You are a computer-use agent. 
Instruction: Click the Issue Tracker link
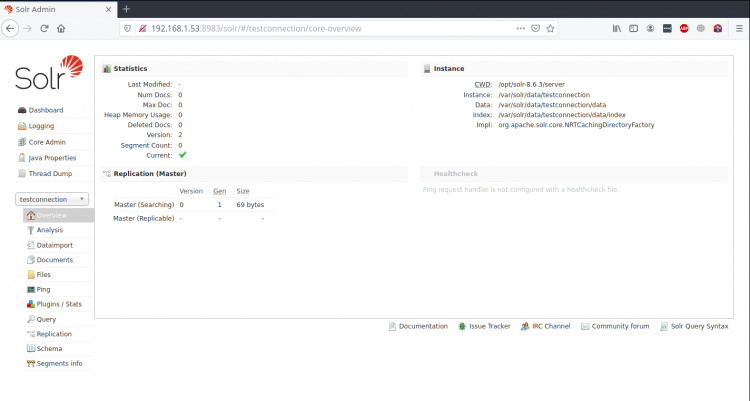(489, 326)
